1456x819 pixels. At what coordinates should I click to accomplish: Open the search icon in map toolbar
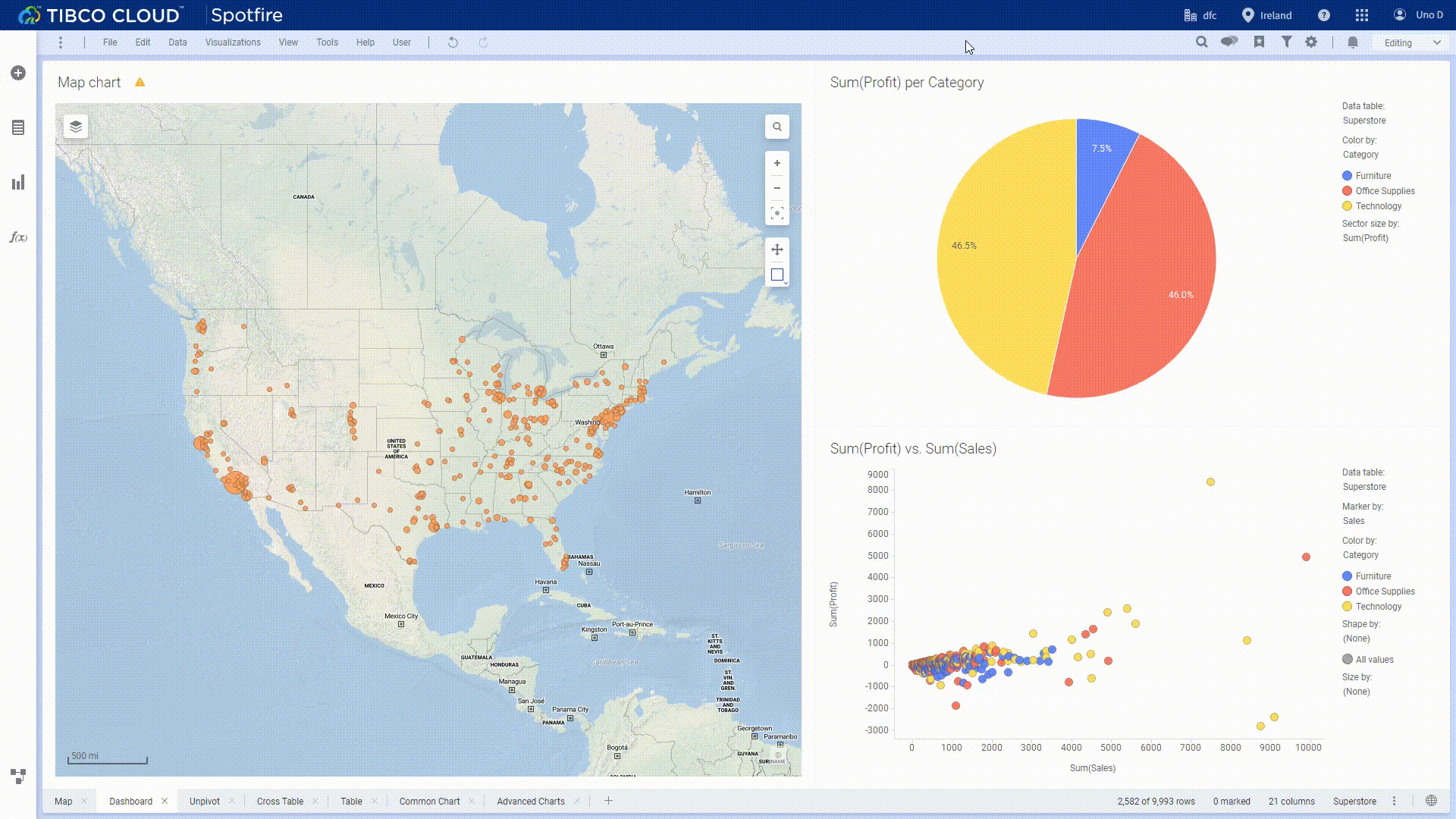click(x=777, y=125)
